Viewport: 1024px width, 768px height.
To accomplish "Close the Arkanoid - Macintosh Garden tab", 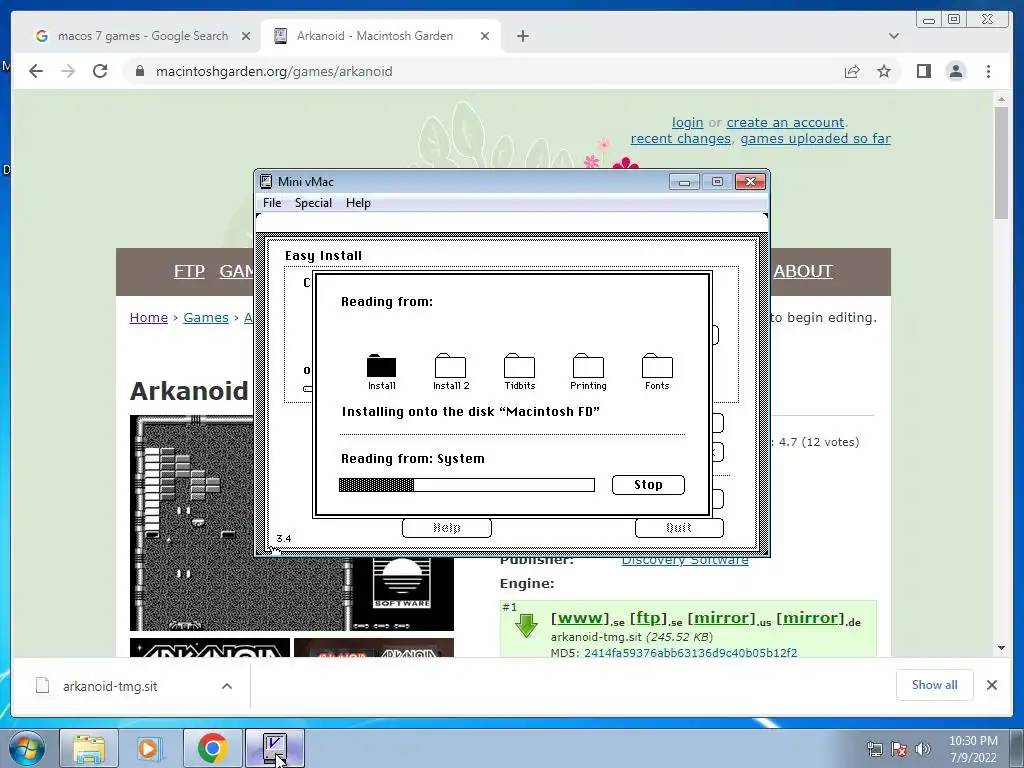I will [485, 36].
